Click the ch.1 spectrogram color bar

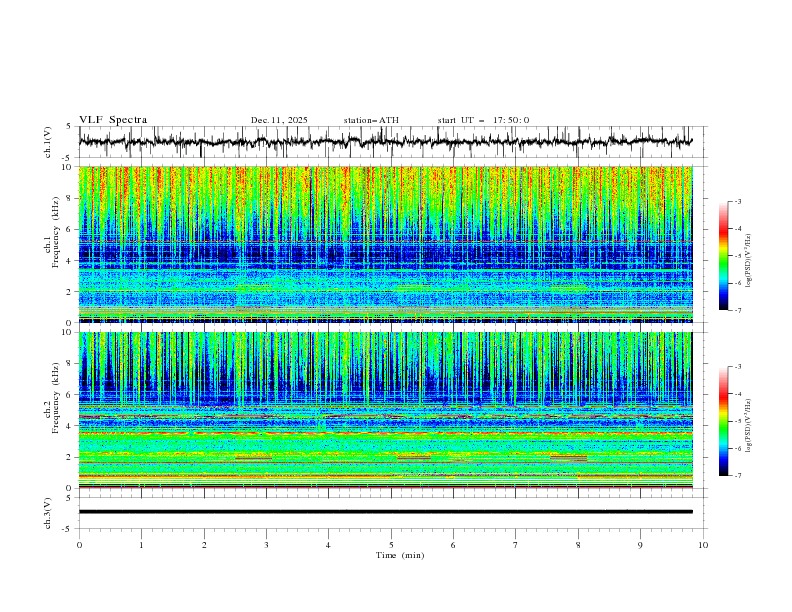pos(724,256)
